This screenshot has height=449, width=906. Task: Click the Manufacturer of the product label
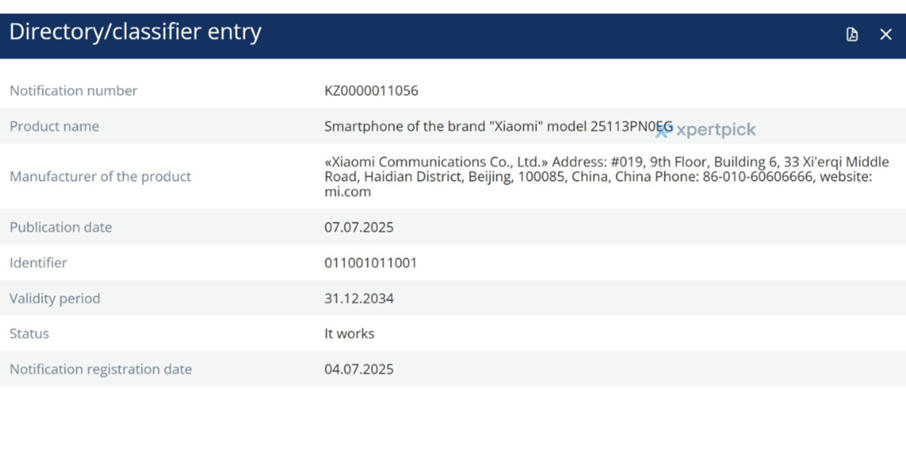[x=100, y=177]
